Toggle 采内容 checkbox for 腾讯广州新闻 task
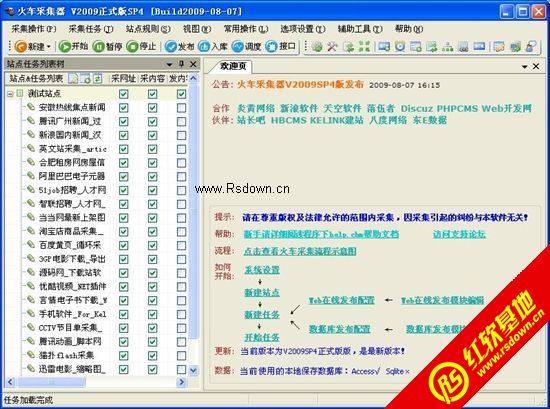Screen dimensions: 550x409 [152, 121]
